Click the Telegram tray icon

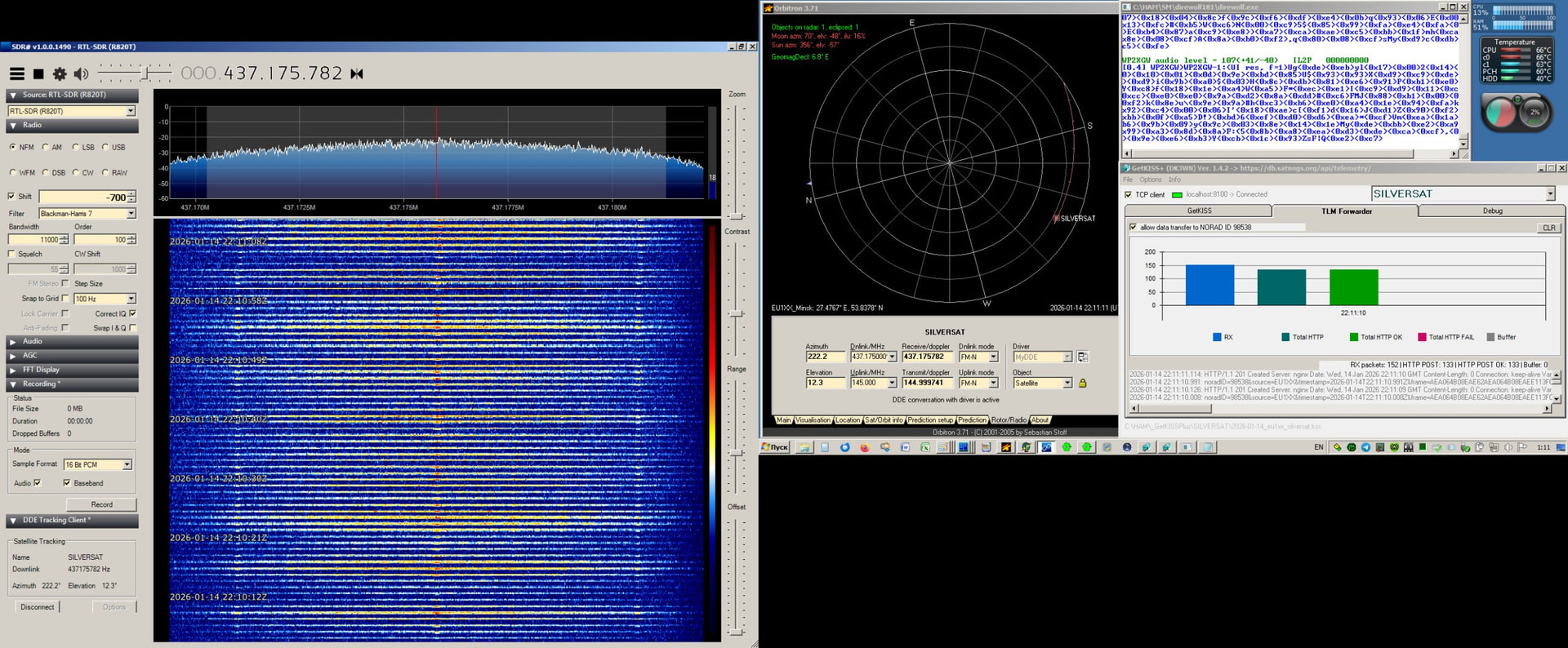(1365, 447)
